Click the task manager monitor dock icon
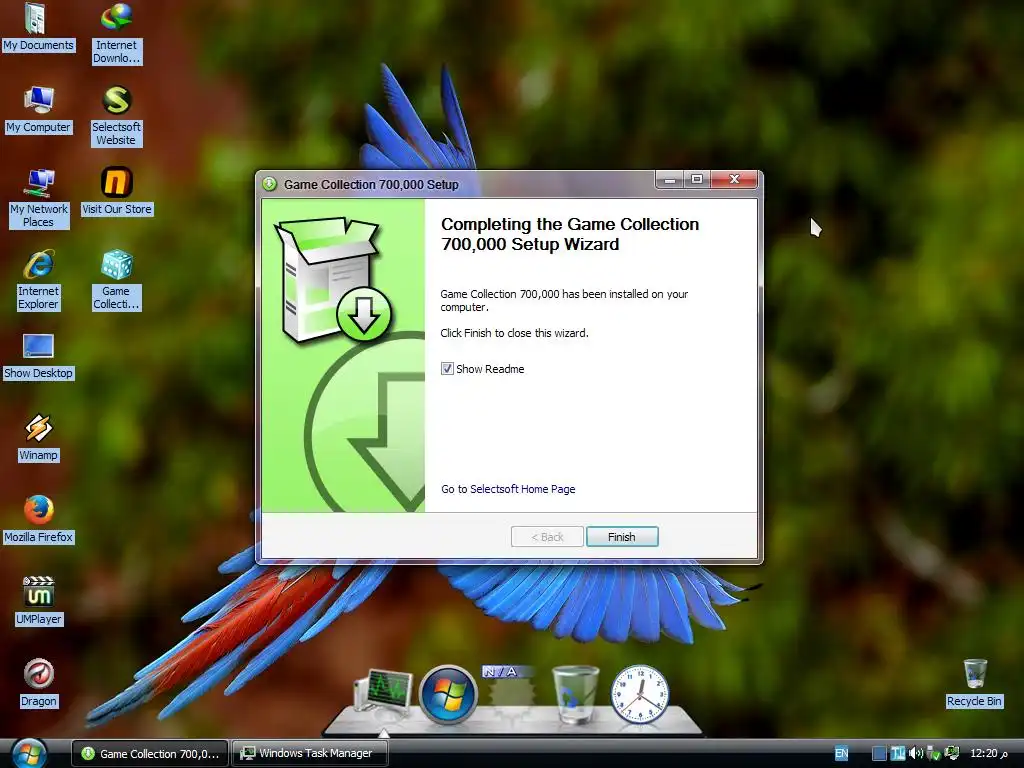Image resolution: width=1024 pixels, height=768 pixels. 384,694
